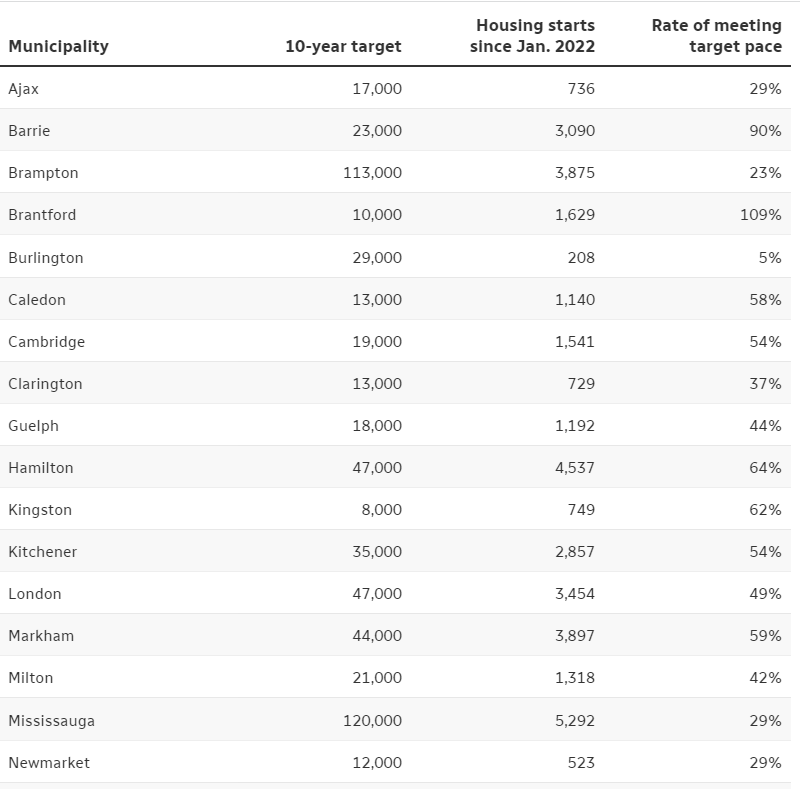Image resolution: width=800 pixels, height=789 pixels.
Task: Click Kingston's 8,000 target value
Action: tap(381, 510)
